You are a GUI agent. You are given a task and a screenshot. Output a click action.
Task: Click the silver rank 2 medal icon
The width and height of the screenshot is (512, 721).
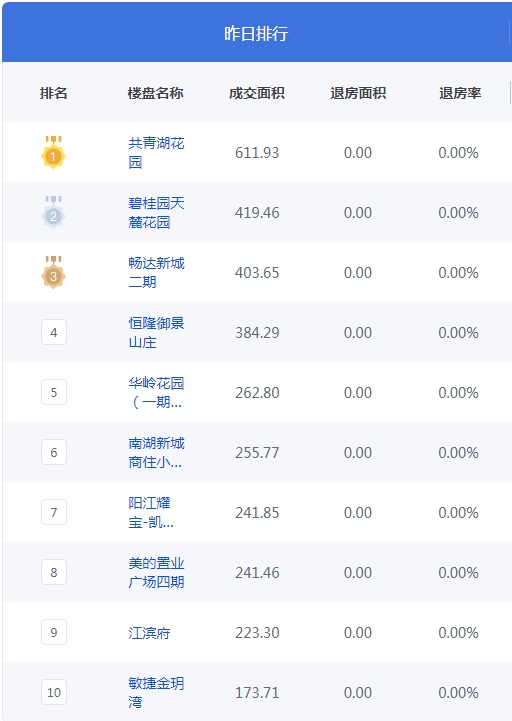click(53, 212)
